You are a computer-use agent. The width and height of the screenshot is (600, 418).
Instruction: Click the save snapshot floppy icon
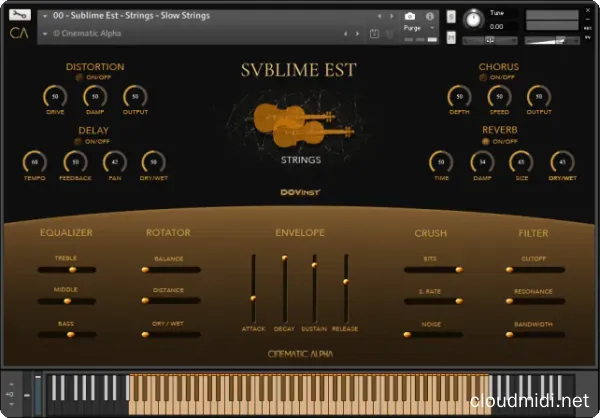pyautogui.click(x=374, y=34)
